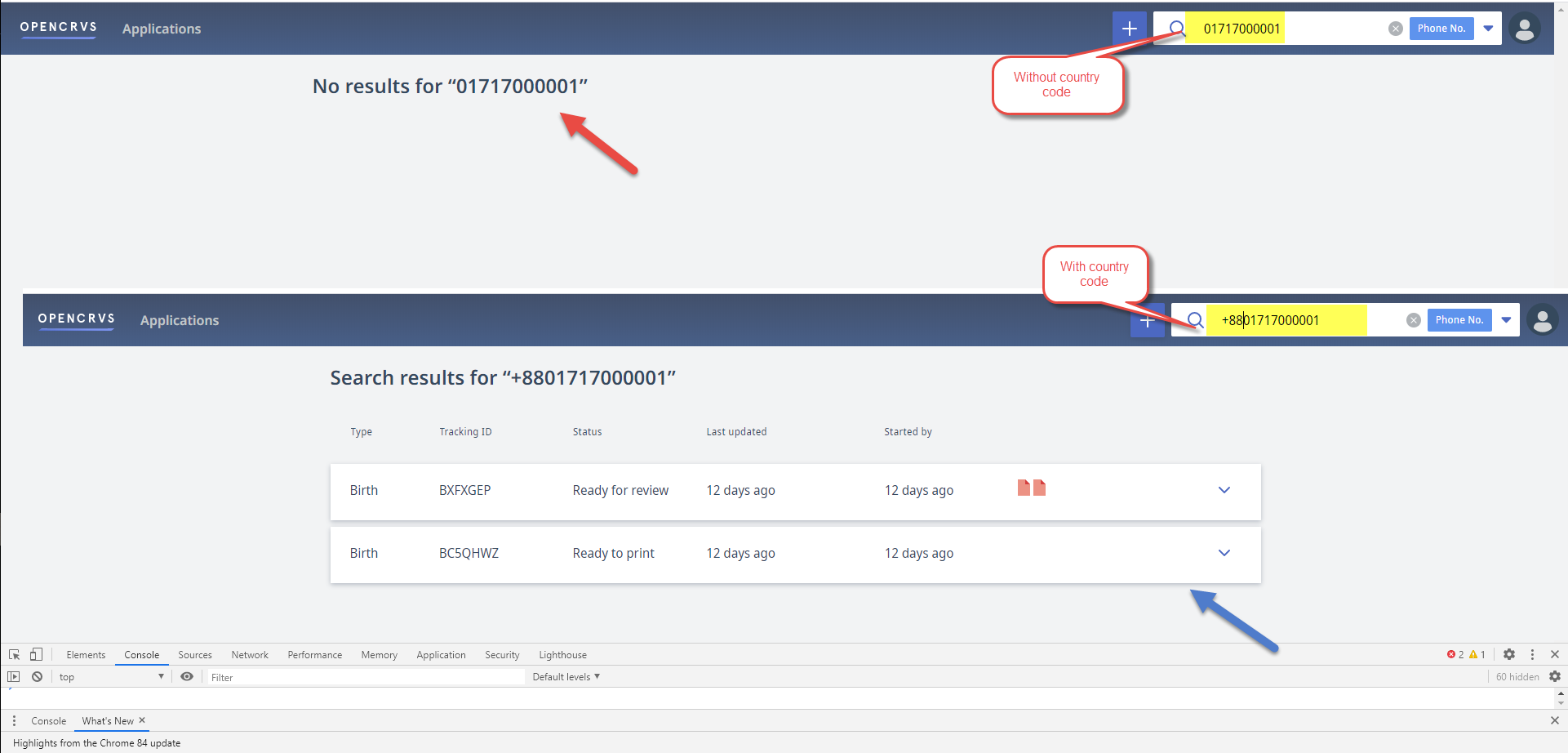1568x753 pixels.
Task: Show the console sidebar icon
Action: tap(14, 676)
